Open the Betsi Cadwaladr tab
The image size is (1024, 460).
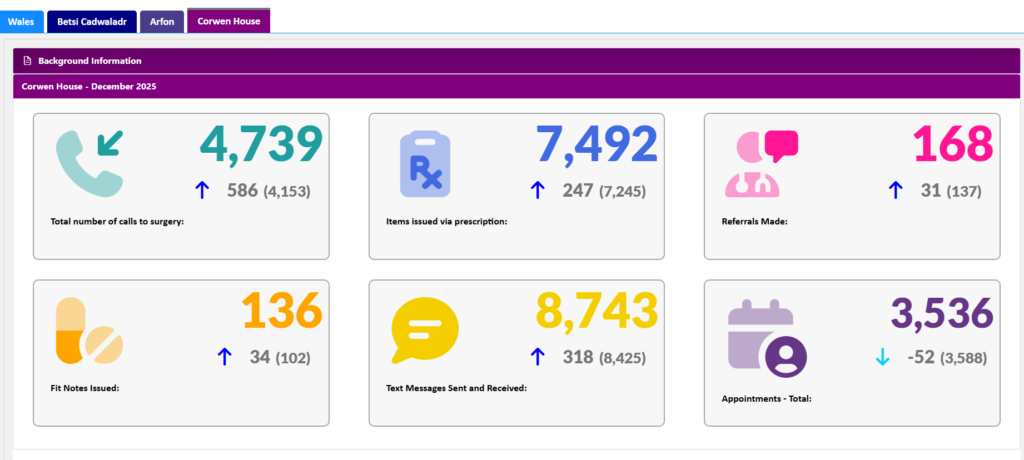[89, 20]
